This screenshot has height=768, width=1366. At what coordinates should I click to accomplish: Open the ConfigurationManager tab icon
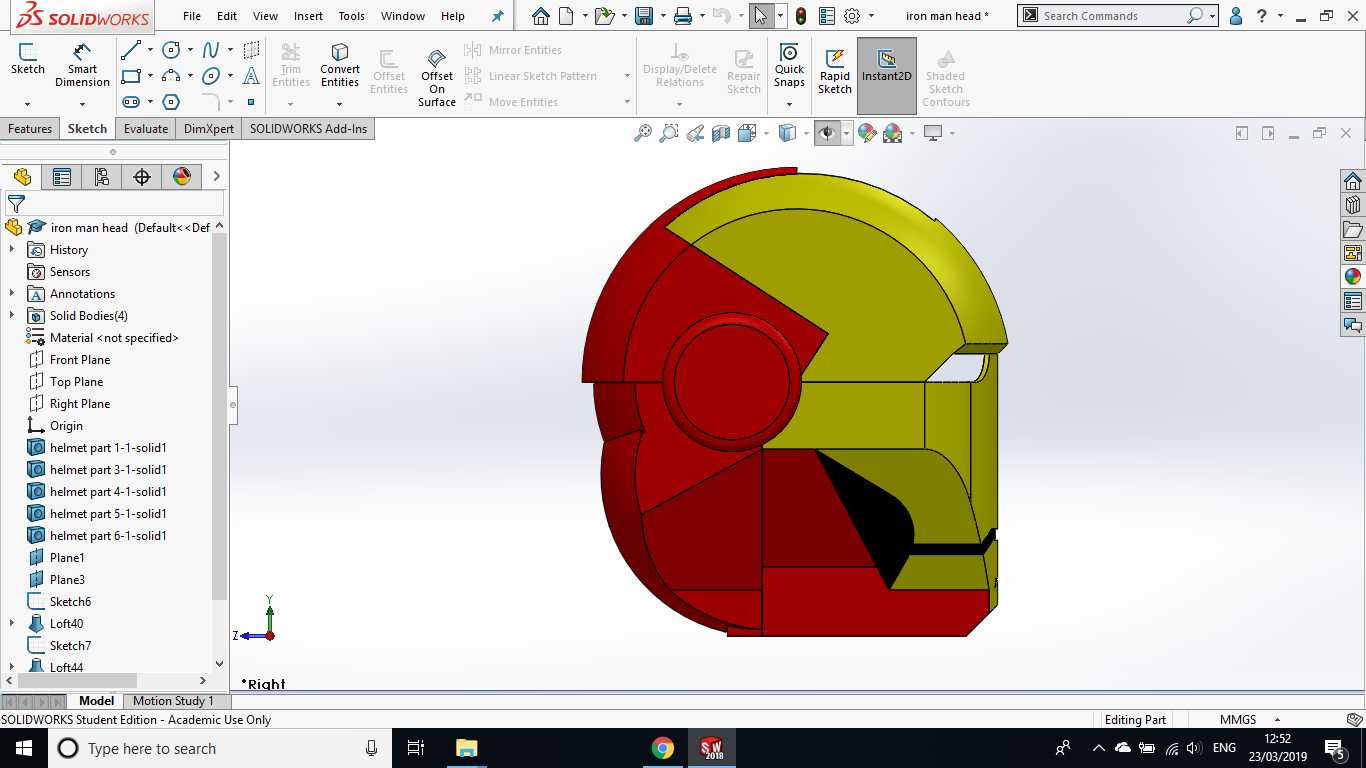pyautogui.click(x=101, y=177)
